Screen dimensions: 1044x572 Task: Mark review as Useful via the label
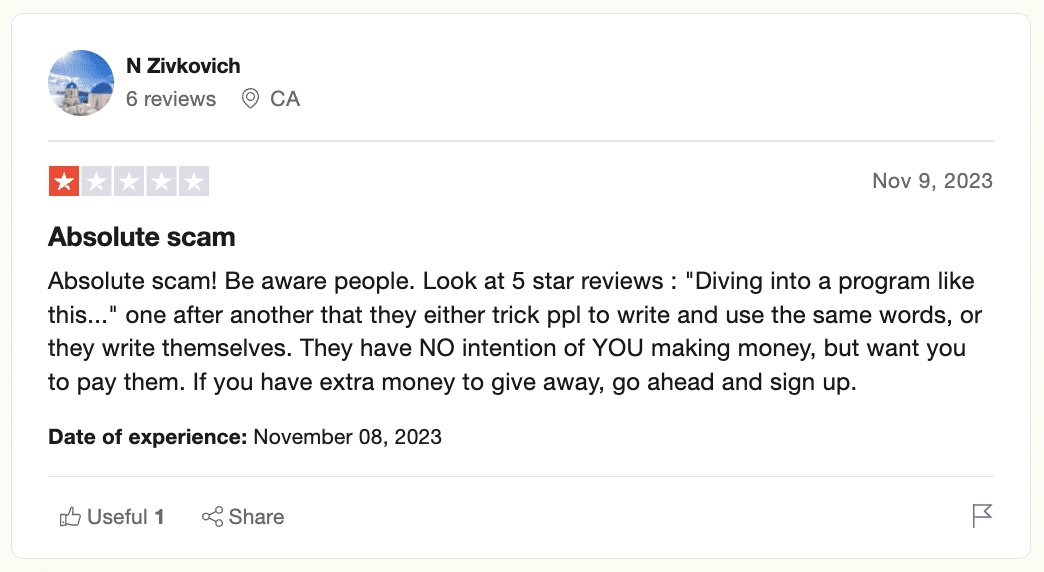pos(117,517)
